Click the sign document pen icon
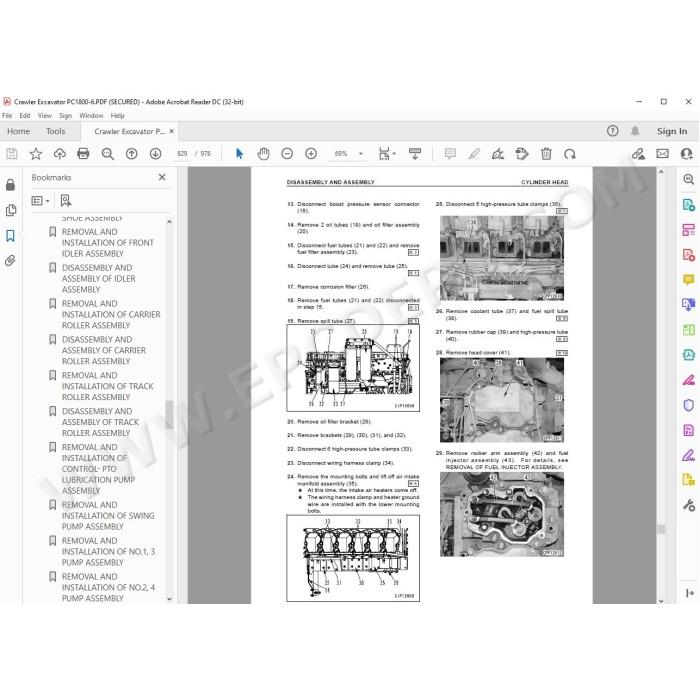This screenshot has height=700, width=700. tap(498, 154)
